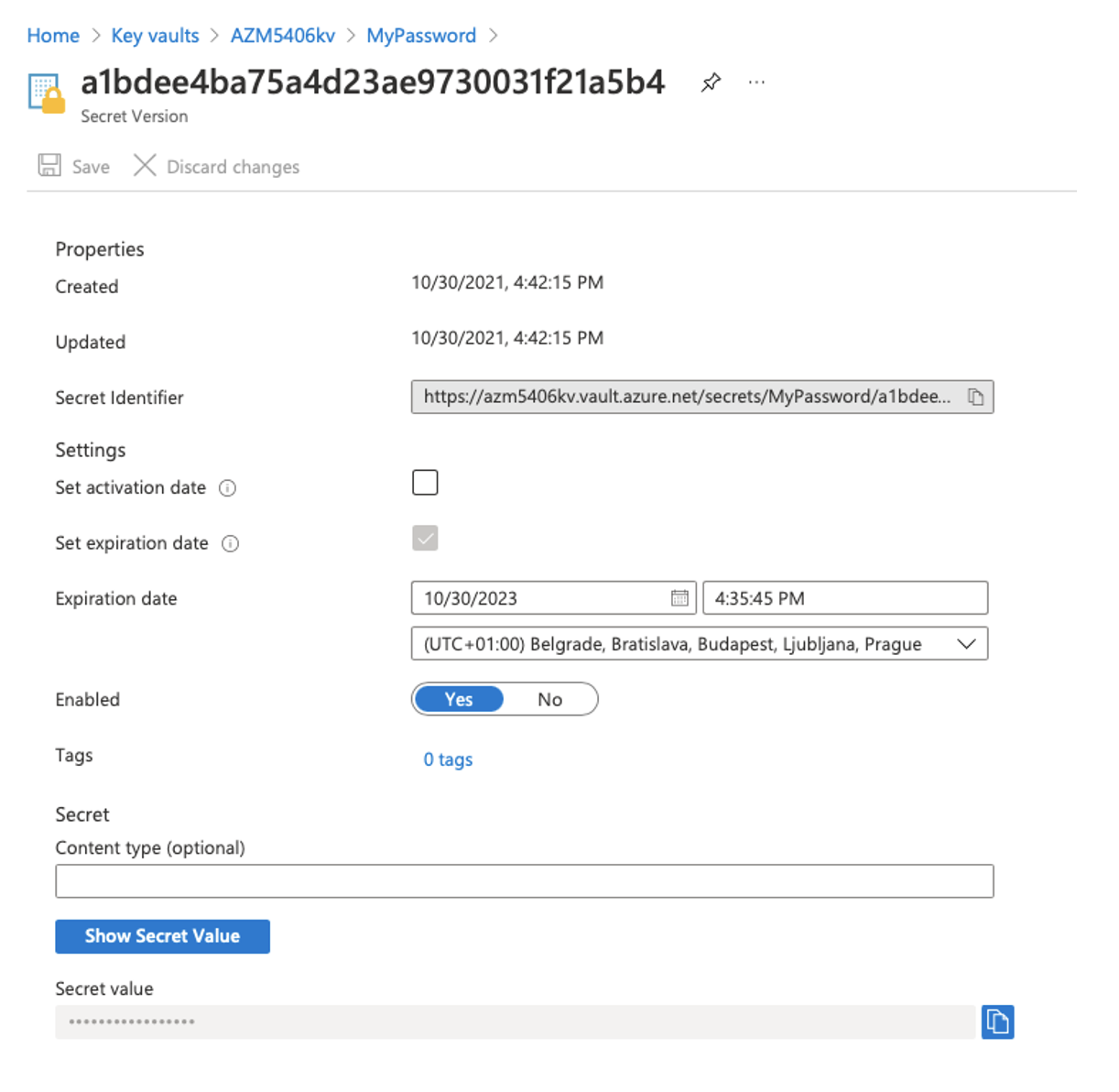Expand the expiration date calendar dropdown

(679, 597)
